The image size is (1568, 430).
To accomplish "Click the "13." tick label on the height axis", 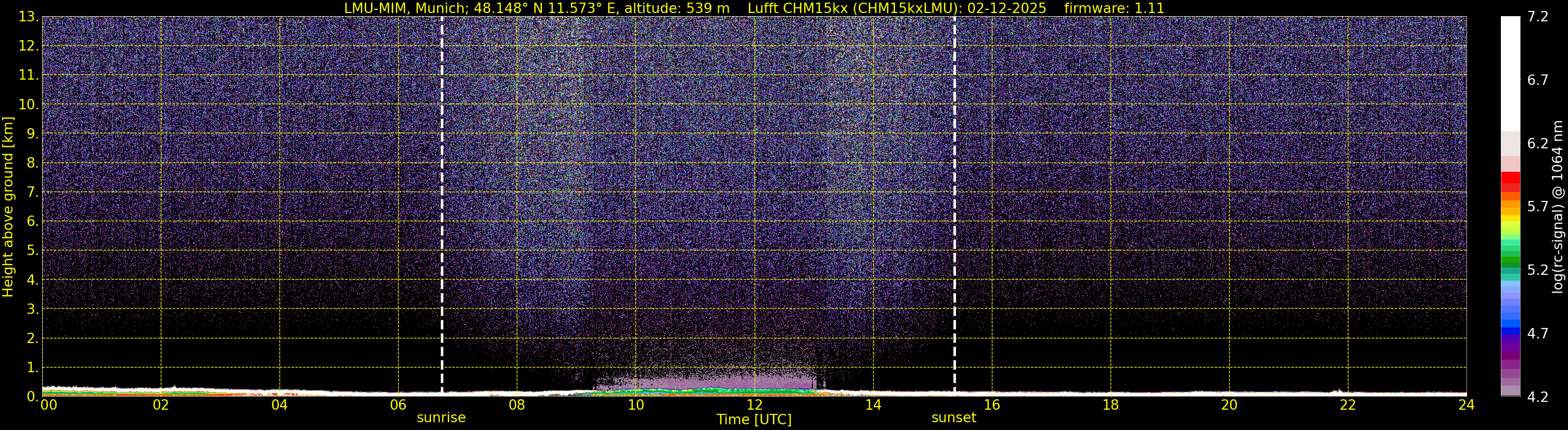I will [29, 17].
